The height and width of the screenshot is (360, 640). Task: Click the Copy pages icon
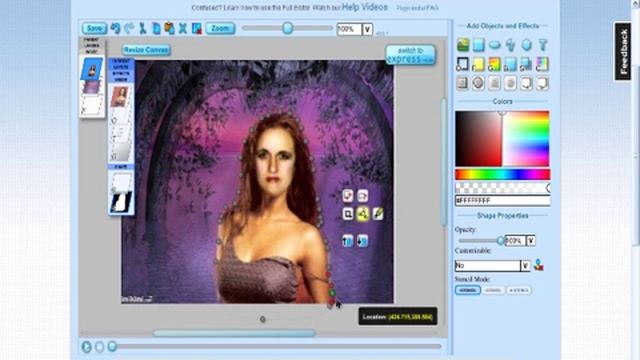pyautogui.click(x=156, y=28)
